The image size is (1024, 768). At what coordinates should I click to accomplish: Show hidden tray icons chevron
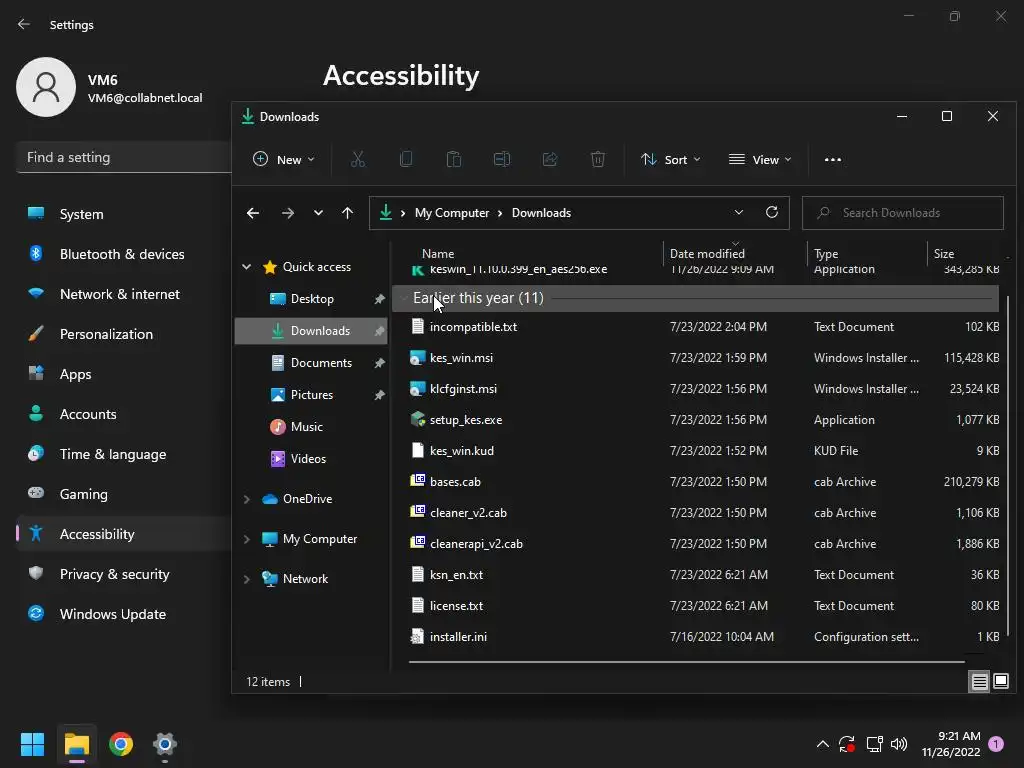click(x=823, y=744)
